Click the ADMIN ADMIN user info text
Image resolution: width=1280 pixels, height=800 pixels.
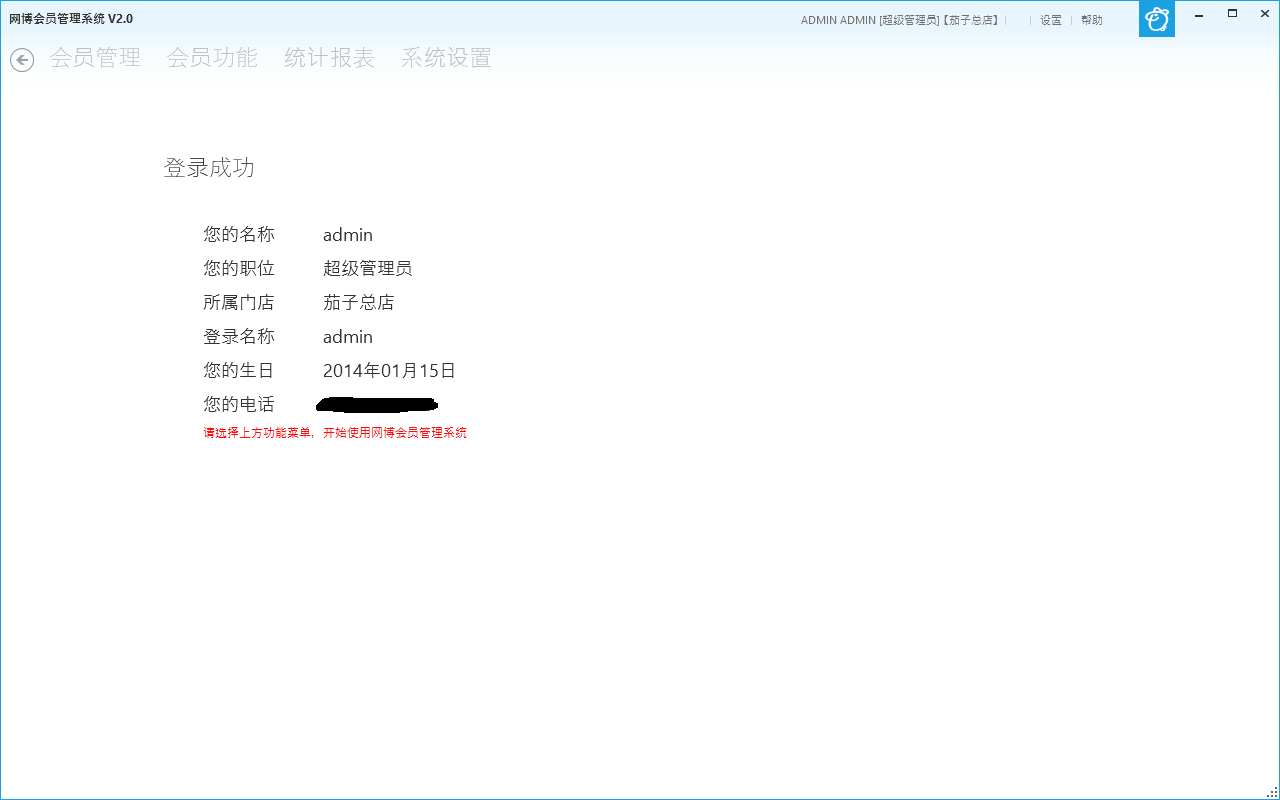(899, 20)
